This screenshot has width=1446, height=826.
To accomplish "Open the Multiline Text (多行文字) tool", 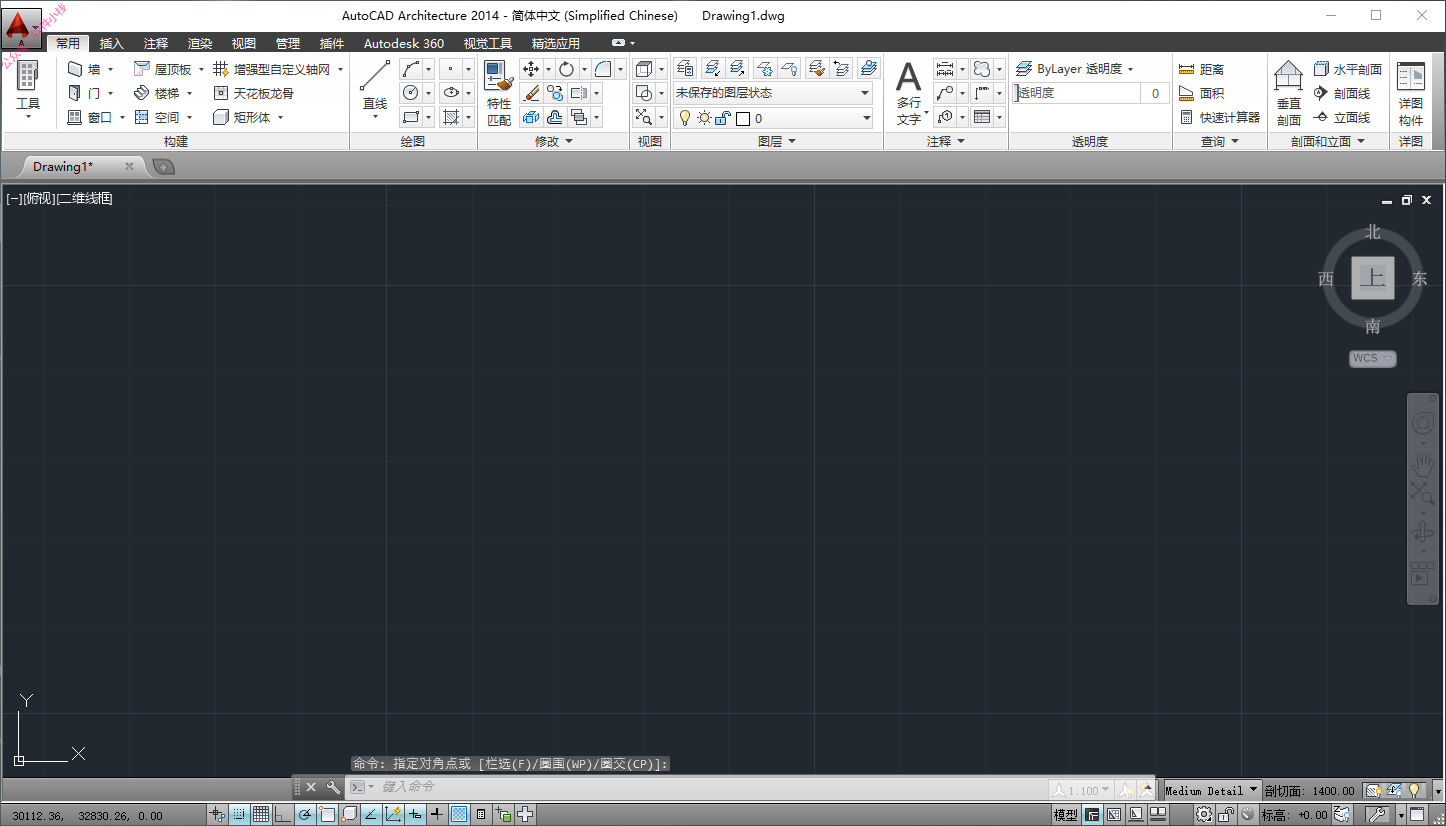I will point(908,93).
